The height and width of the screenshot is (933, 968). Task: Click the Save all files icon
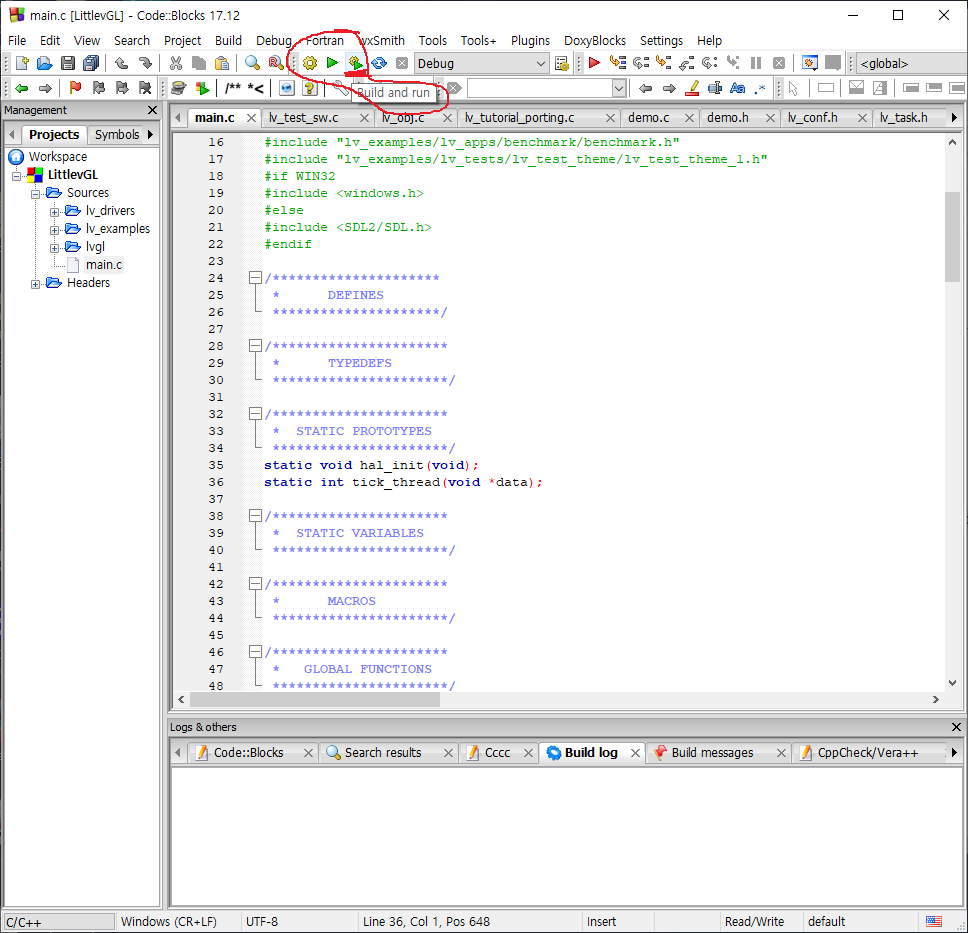click(x=91, y=63)
